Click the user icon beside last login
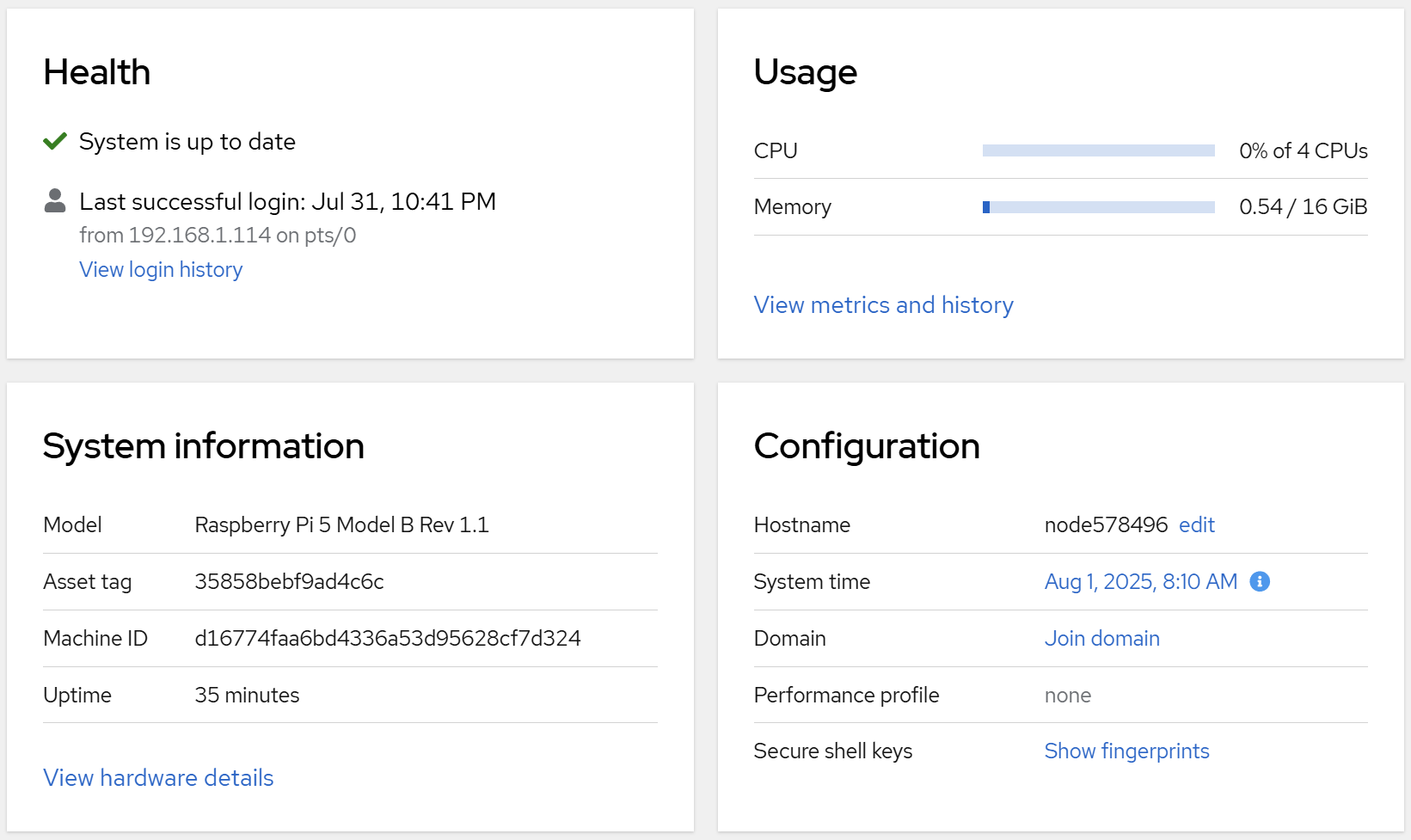Screen dimensions: 1411x840 point(55,201)
